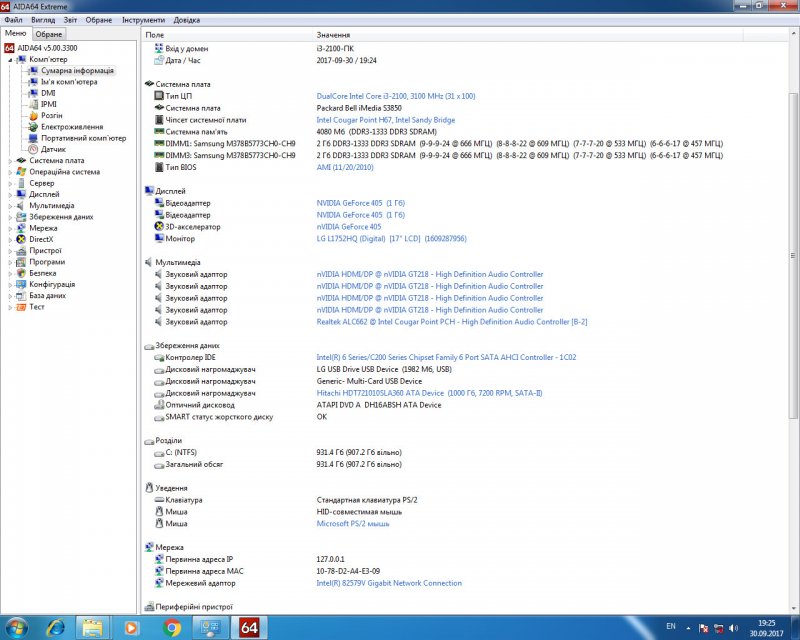The image size is (800, 640).
Task: Open the DirectX node icon
Action: (x=21, y=239)
